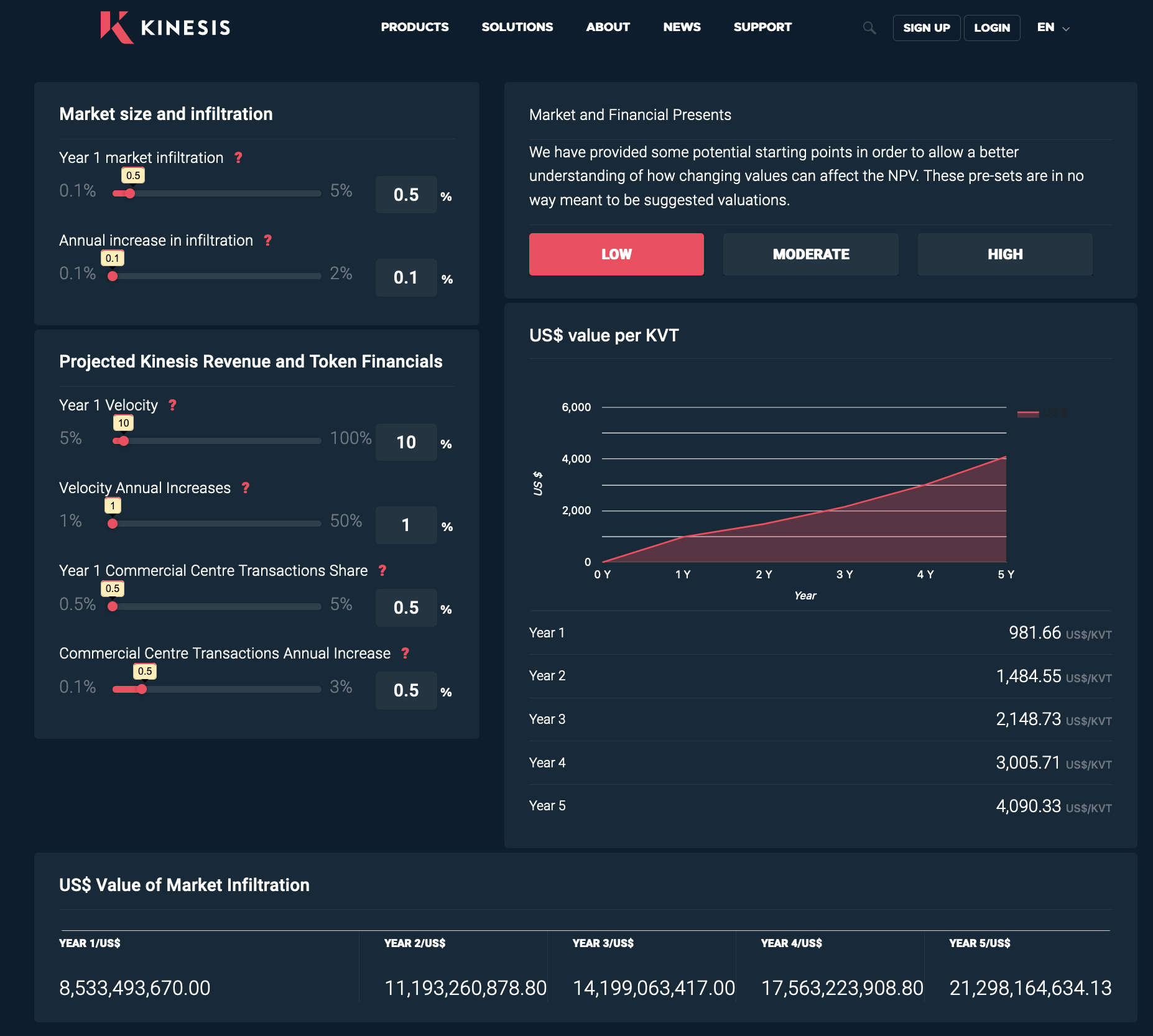
Task: Adjust Annual increase in infiltration slider handle
Action: [x=113, y=276]
